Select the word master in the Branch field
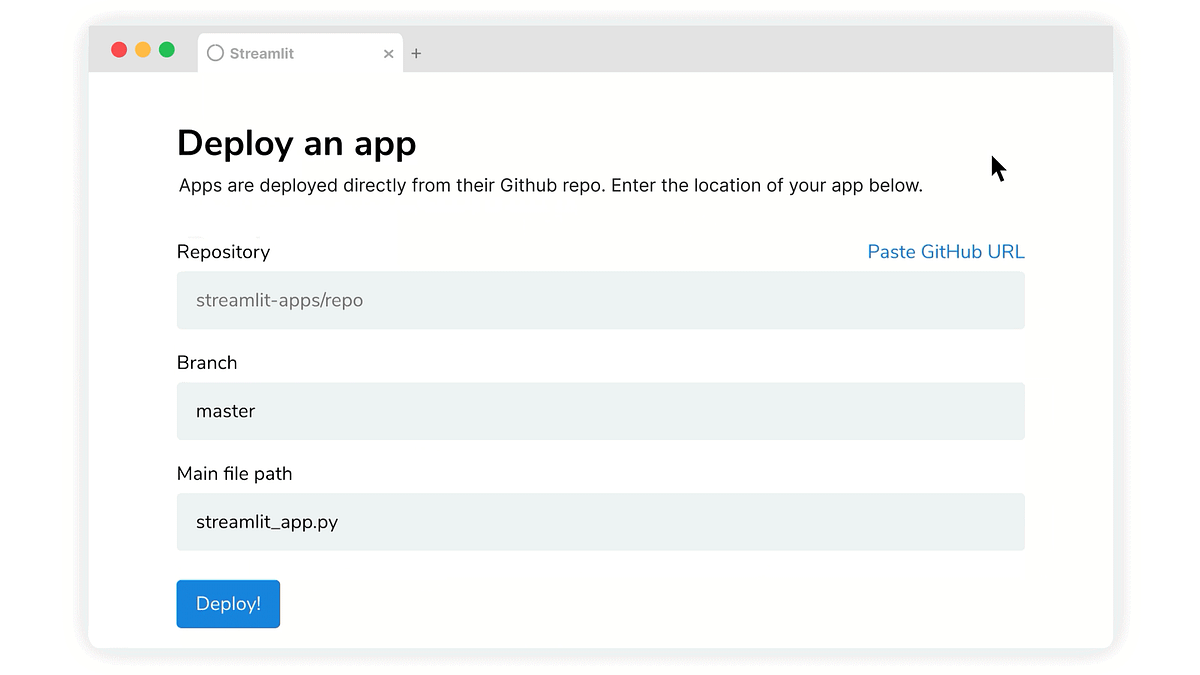This screenshot has height=675, width=1200. pyautogui.click(x=226, y=411)
